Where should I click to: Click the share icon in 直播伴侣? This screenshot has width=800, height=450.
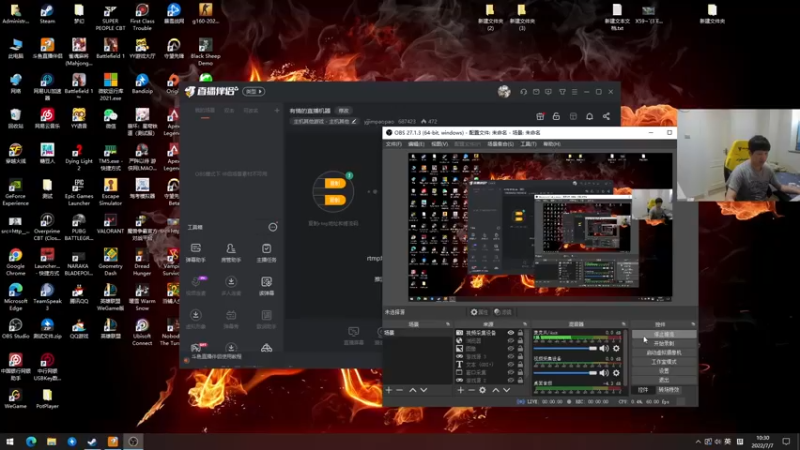tap(606, 116)
